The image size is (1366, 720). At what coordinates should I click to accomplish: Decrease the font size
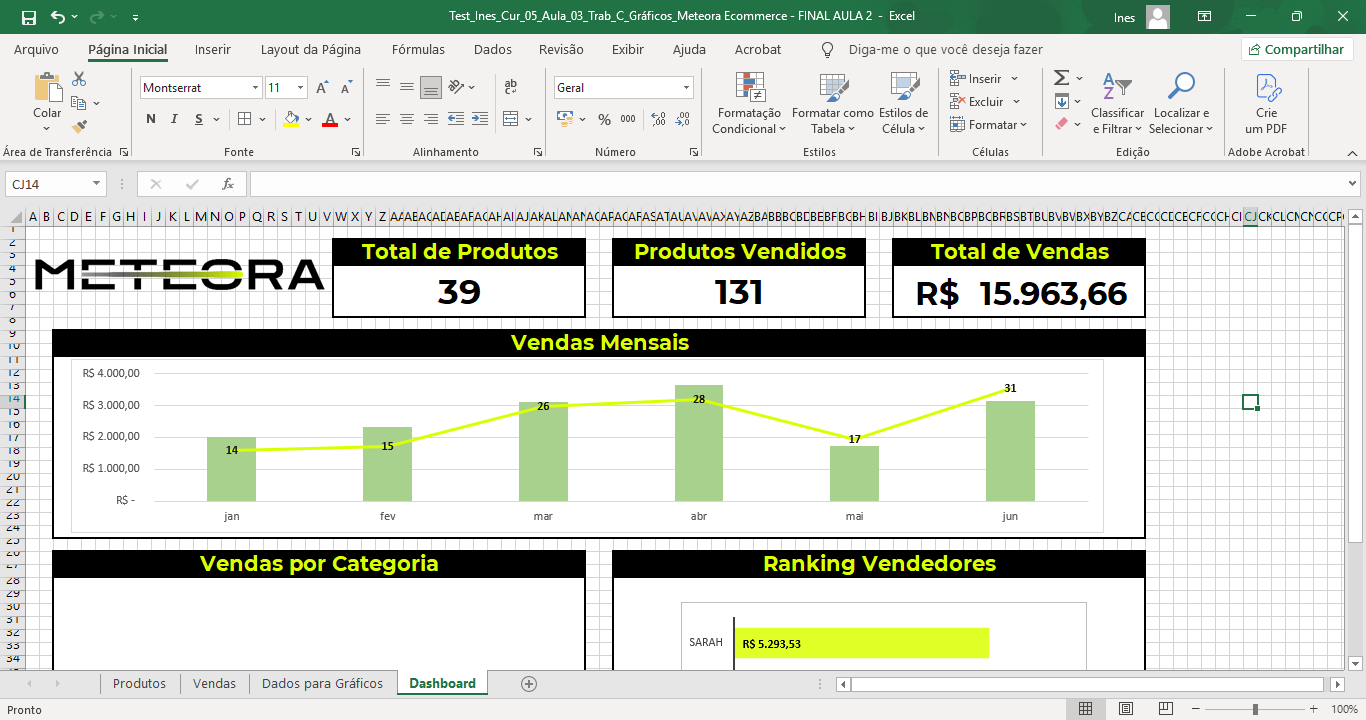[x=347, y=88]
